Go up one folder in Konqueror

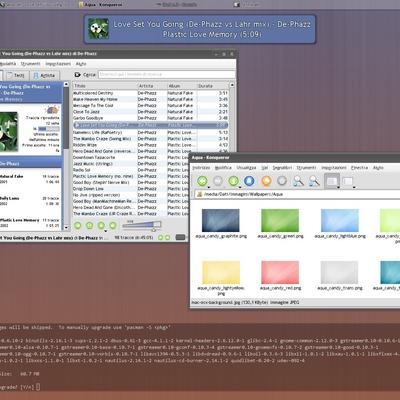[234, 181]
